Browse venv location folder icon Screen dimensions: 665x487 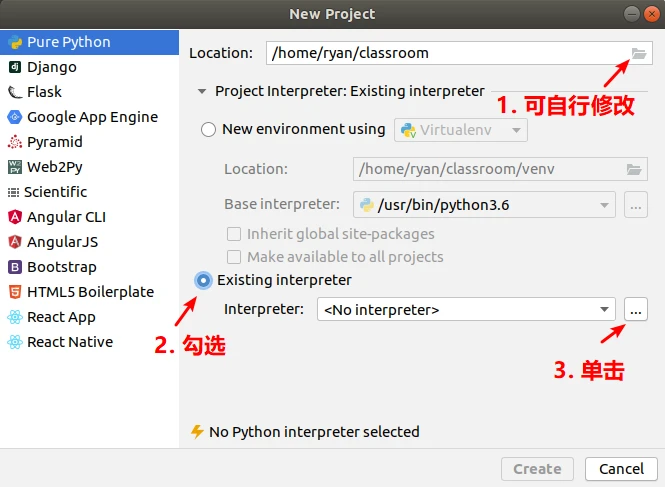[634, 170]
